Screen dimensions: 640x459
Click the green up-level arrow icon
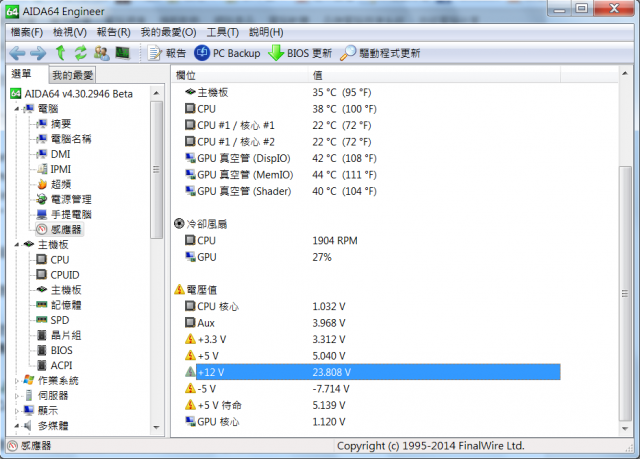tap(60, 53)
